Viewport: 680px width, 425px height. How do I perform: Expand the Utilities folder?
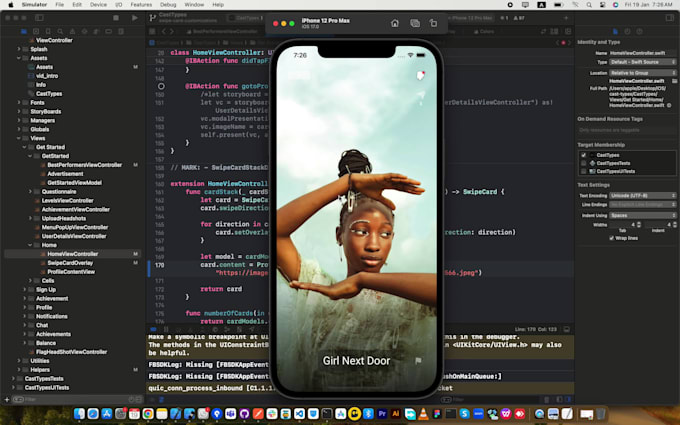(x=19, y=361)
